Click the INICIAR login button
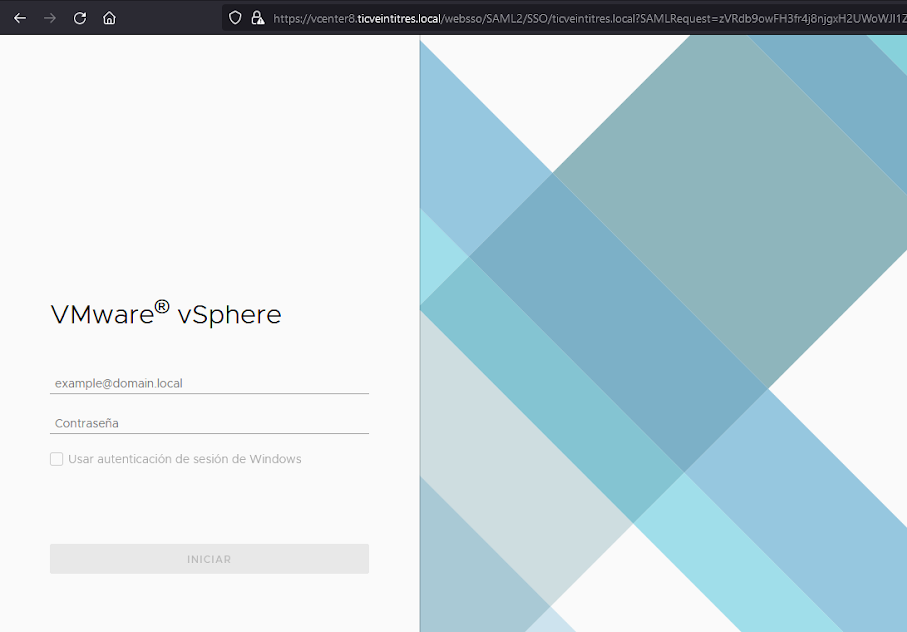 pyautogui.click(x=209, y=559)
